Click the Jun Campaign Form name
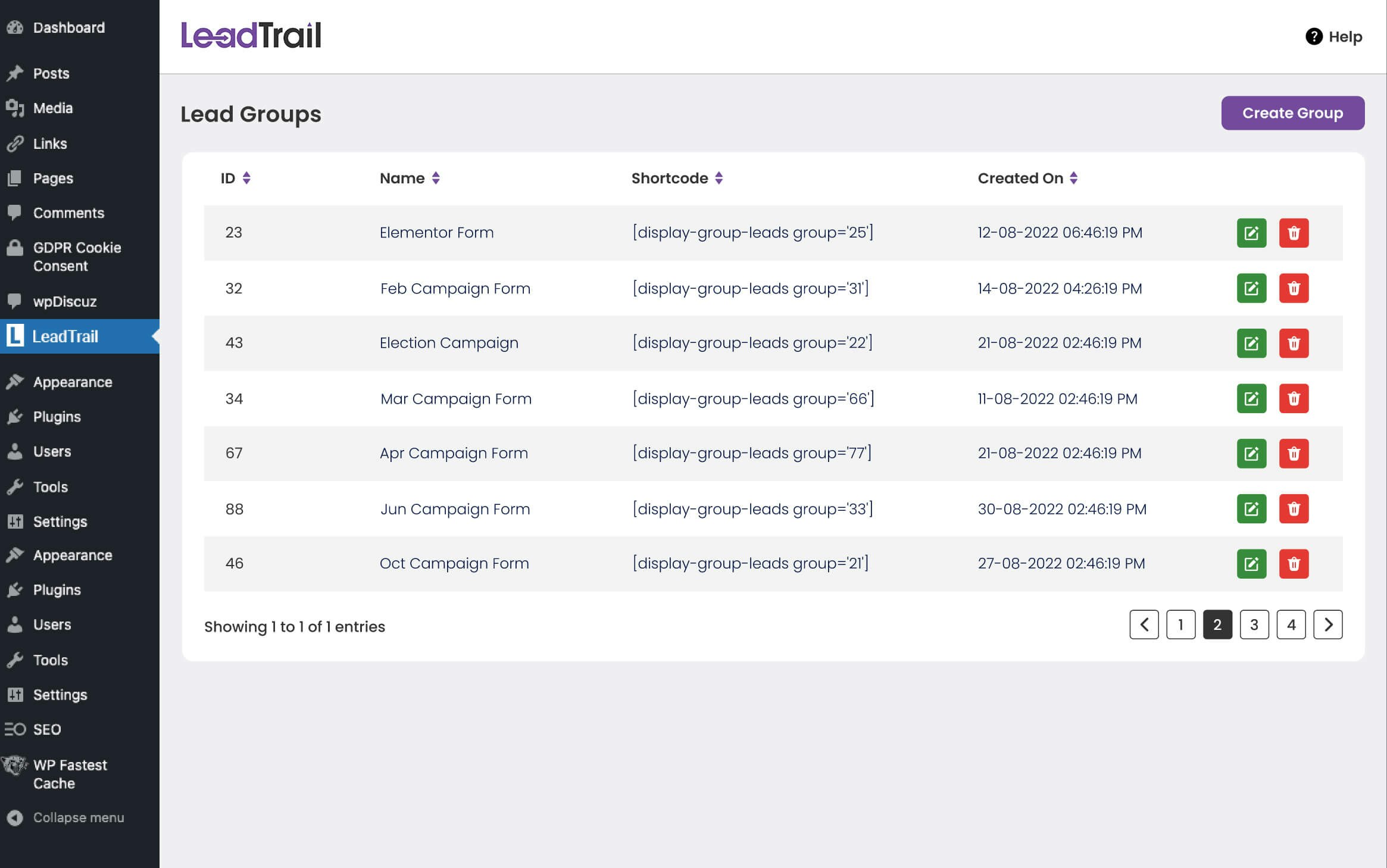The image size is (1387, 868). [455, 509]
